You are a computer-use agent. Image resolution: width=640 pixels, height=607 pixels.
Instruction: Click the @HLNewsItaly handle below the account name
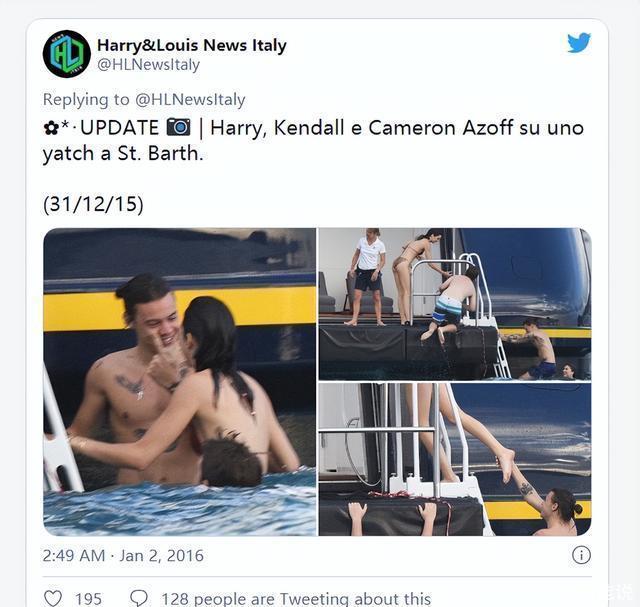click(148, 65)
